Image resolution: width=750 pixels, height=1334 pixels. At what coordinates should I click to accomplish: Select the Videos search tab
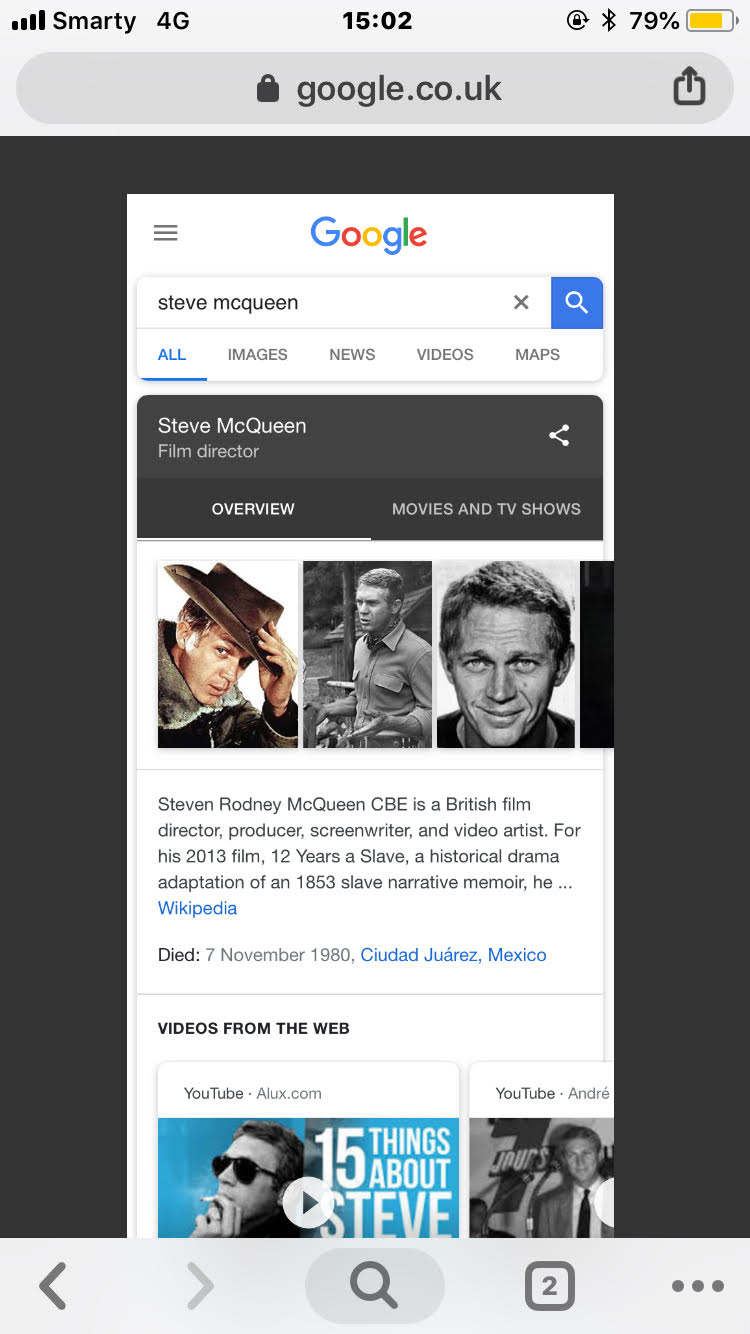445,355
